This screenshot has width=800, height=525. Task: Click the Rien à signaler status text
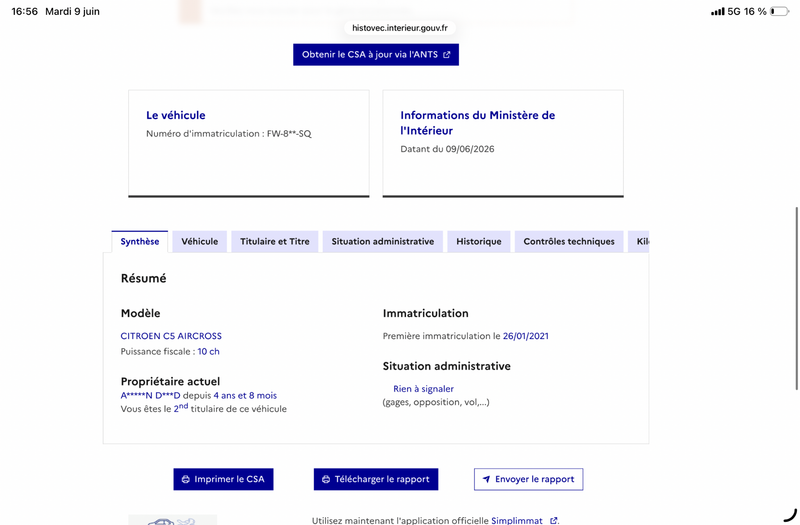pyautogui.click(x=423, y=389)
